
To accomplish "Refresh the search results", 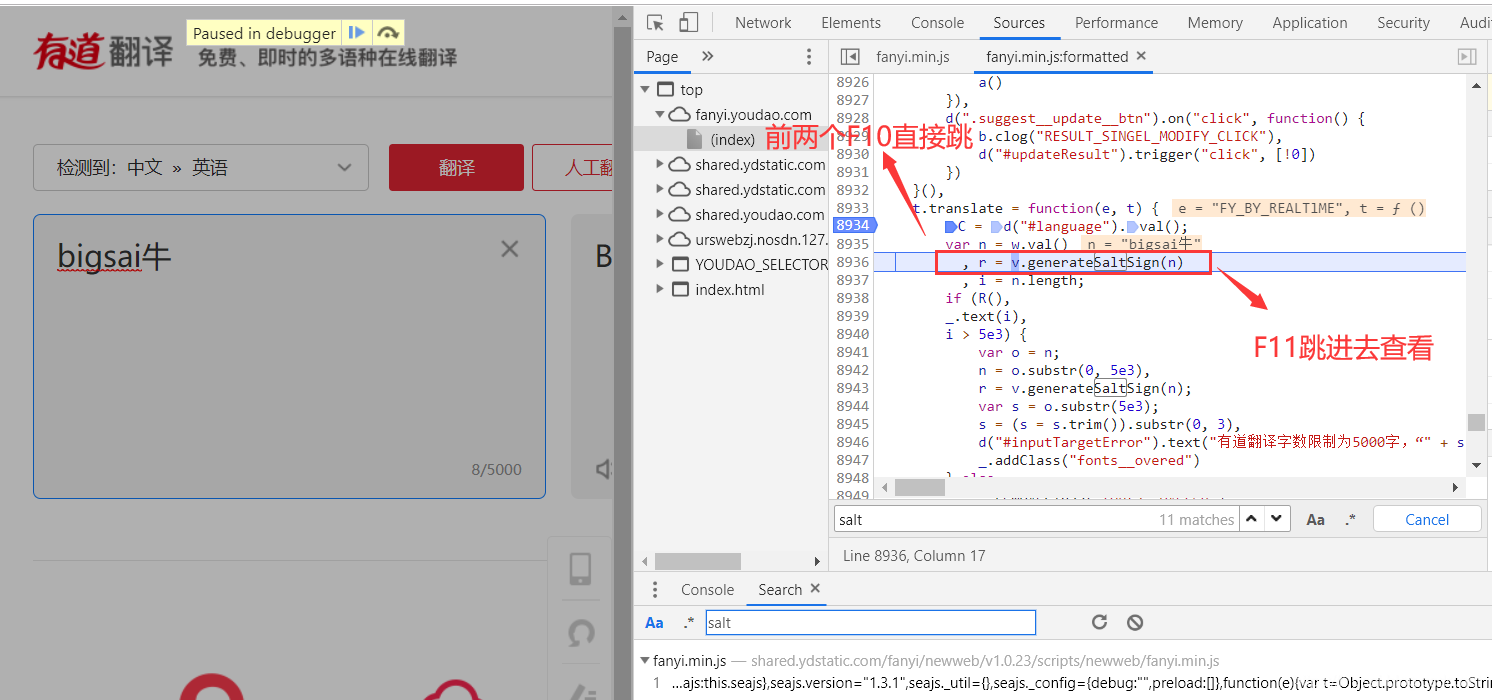I will click(1099, 622).
